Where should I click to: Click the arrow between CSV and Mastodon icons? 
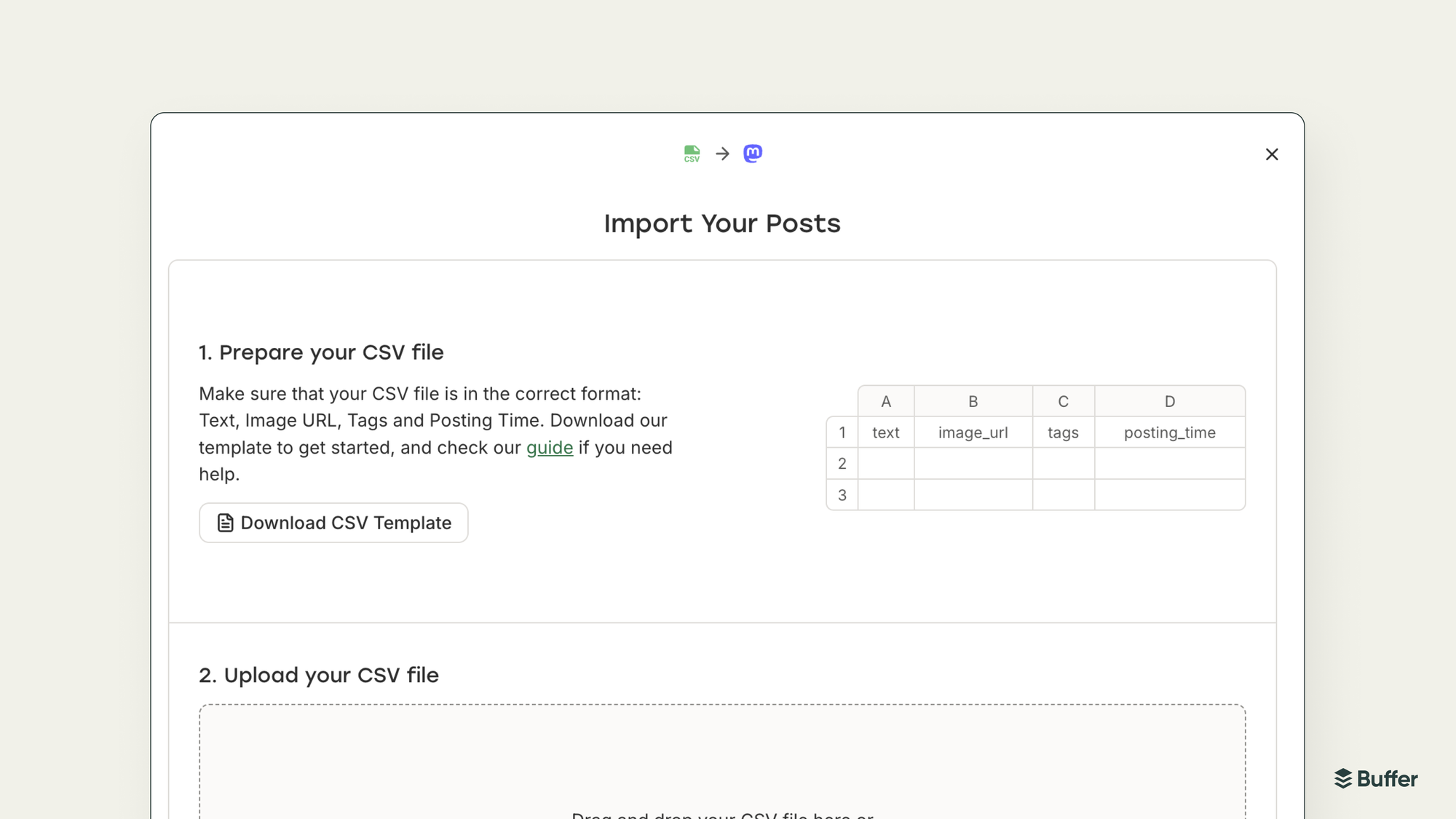(722, 154)
